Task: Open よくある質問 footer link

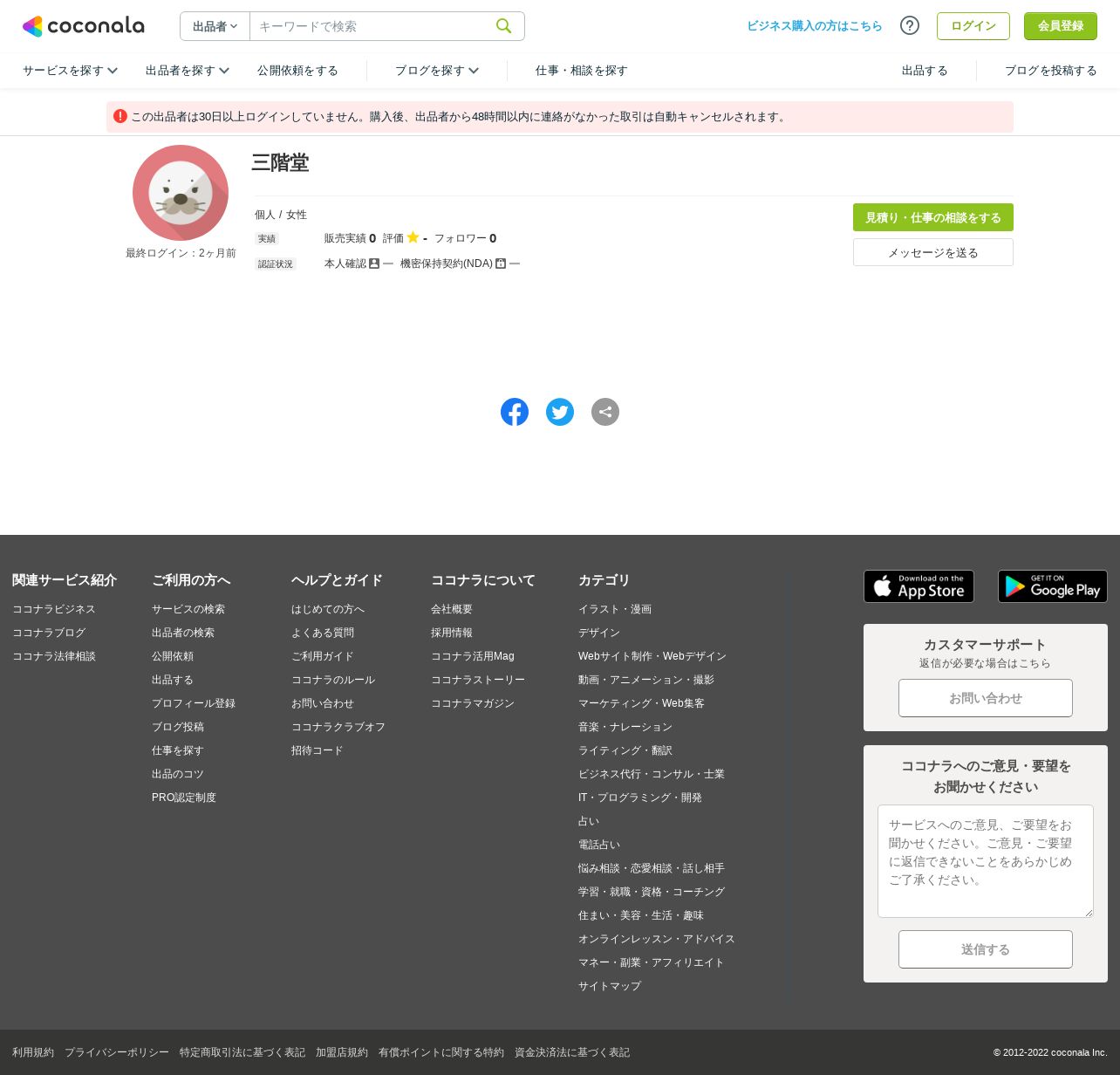Action: [323, 633]
